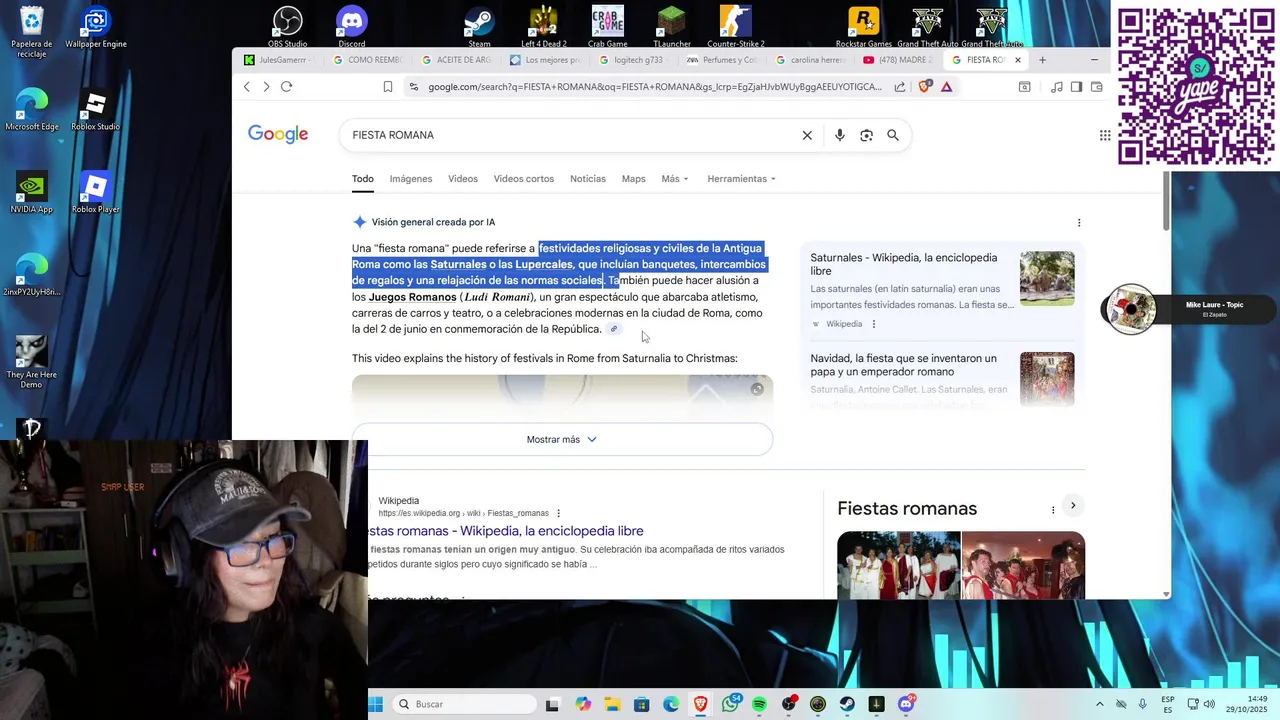Open Rockstar Games desktop shortcut
The image size is (1280, 720).
pos(864,27)
